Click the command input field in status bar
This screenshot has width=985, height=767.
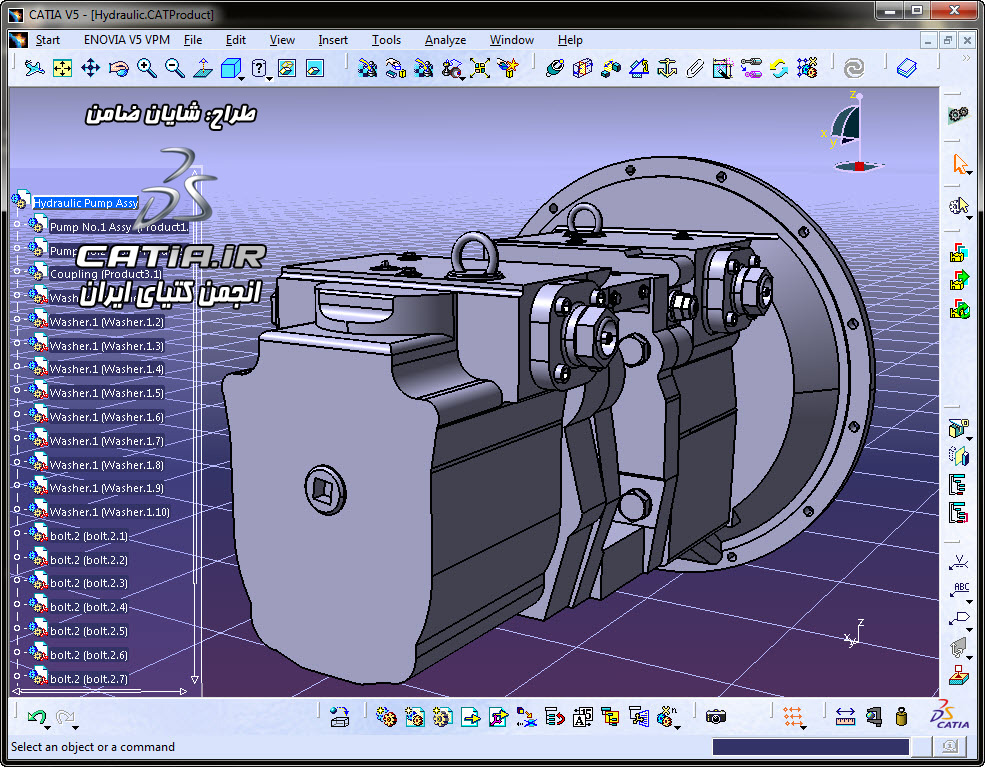810,746
